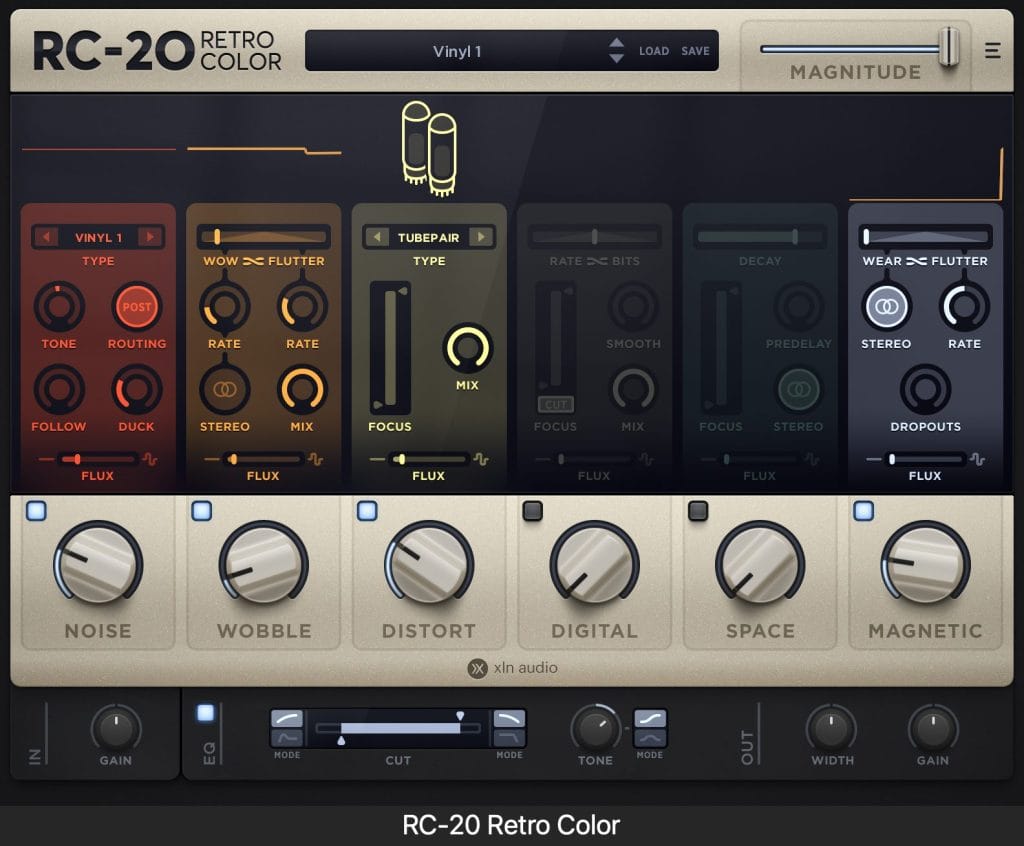Click the output GAIN knob
The width and height of the screenshot is (1024, 846).
click(933, 728)
